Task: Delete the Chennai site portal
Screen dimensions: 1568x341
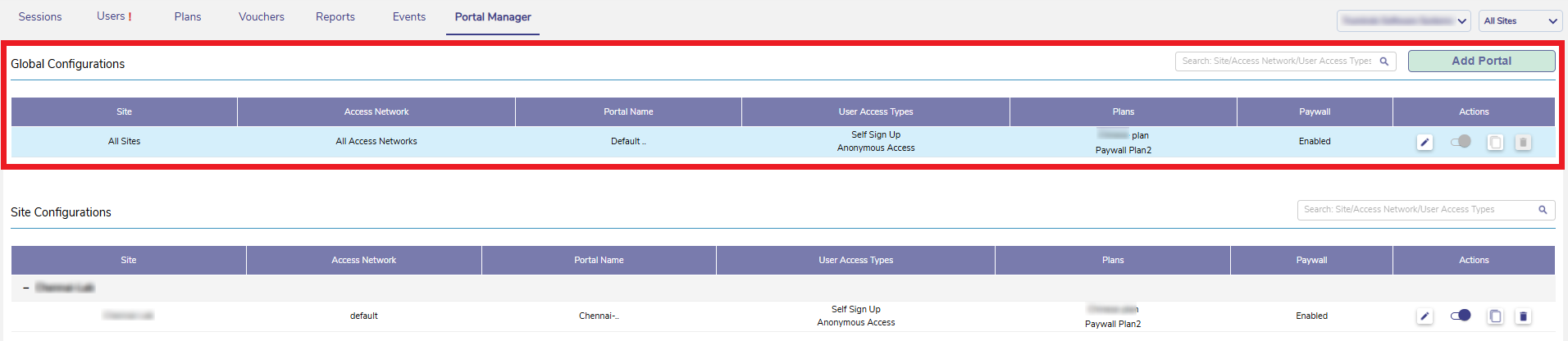Action: 1523,316
